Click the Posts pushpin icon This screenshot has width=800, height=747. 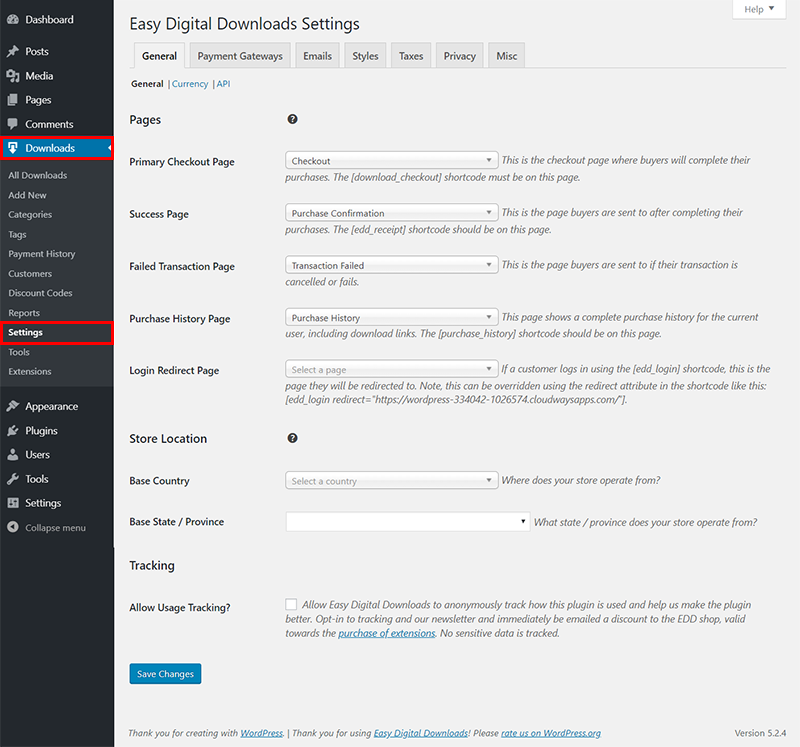[13, 51]
